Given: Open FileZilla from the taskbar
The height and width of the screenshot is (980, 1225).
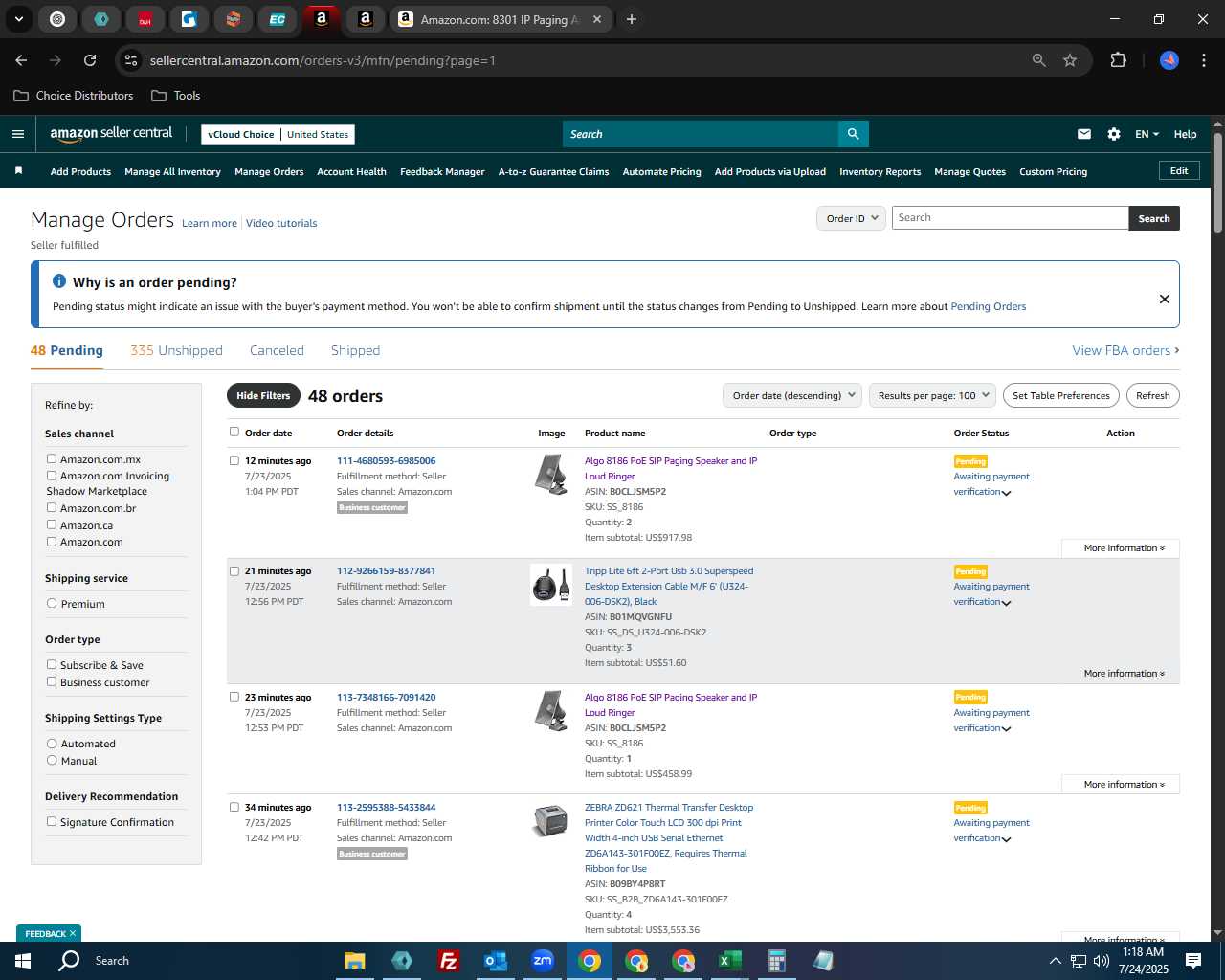Looking at the screenshot, I should [448, 961].
